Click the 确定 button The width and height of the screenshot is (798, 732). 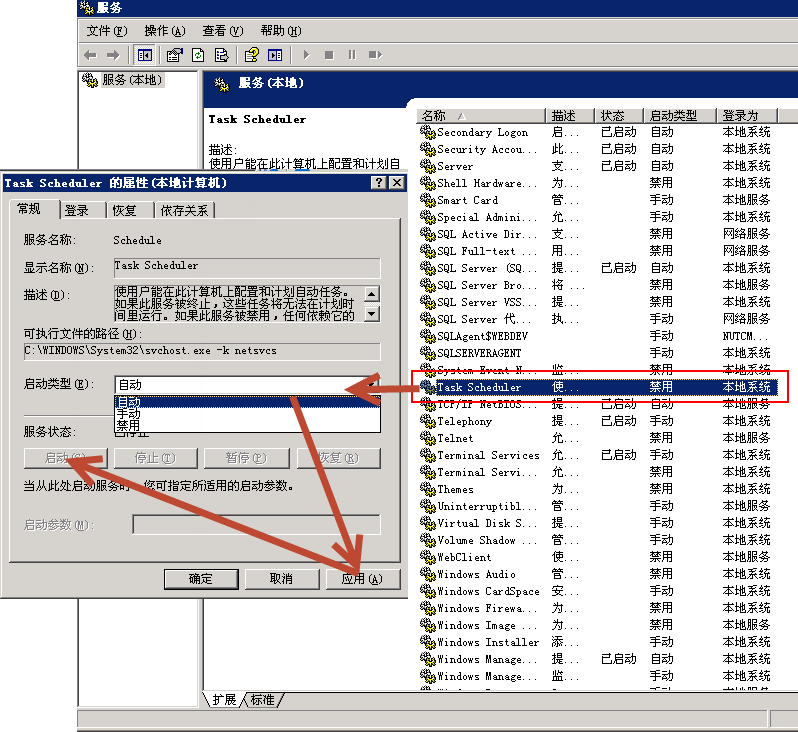(201, 579)
